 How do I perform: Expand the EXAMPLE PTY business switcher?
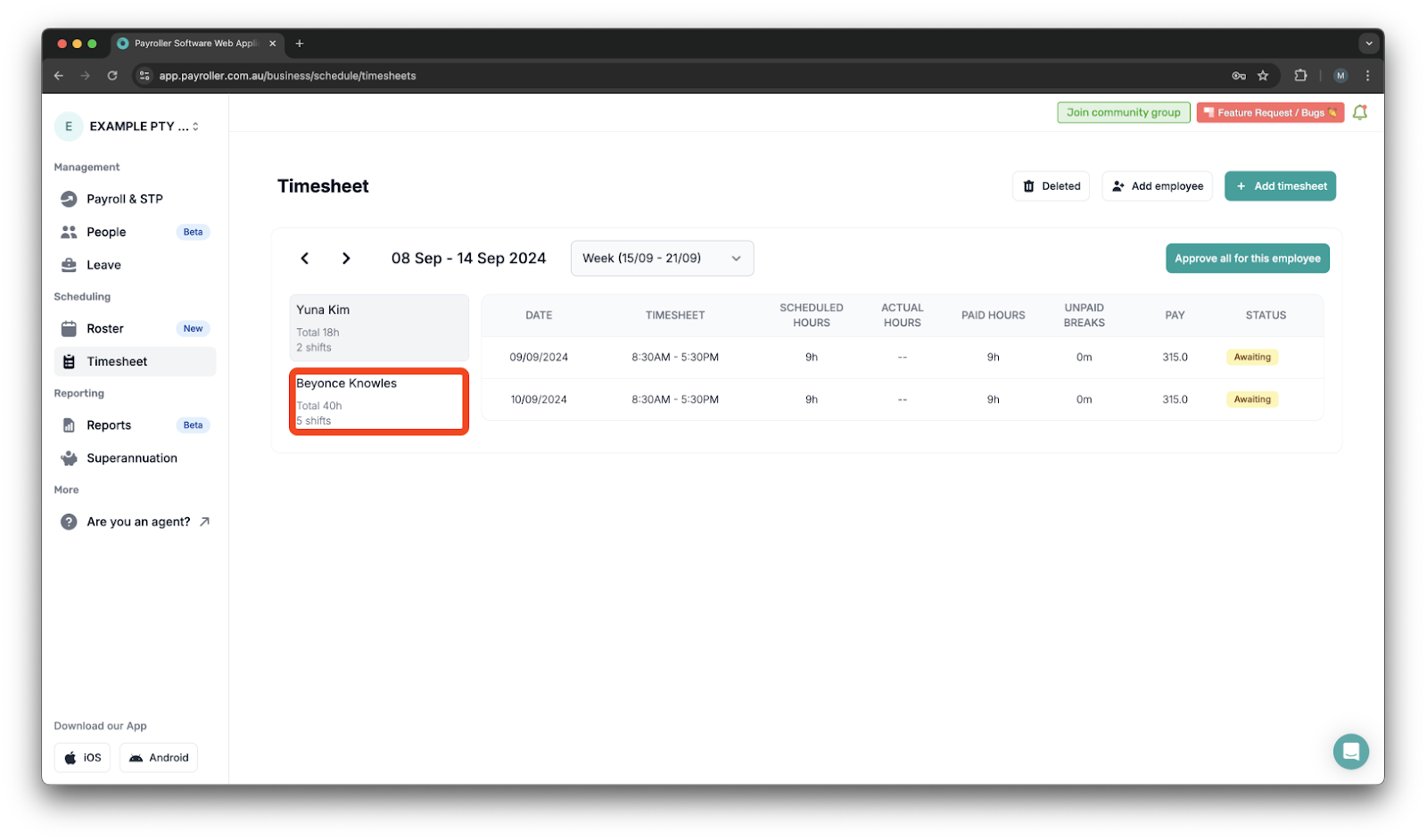pyautogui.click(x=128, y=127)
